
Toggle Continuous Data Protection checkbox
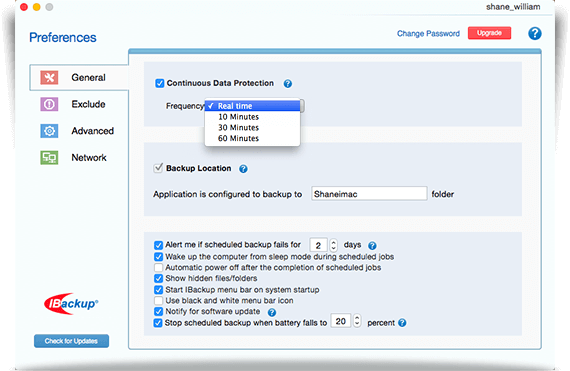[160, 83]
